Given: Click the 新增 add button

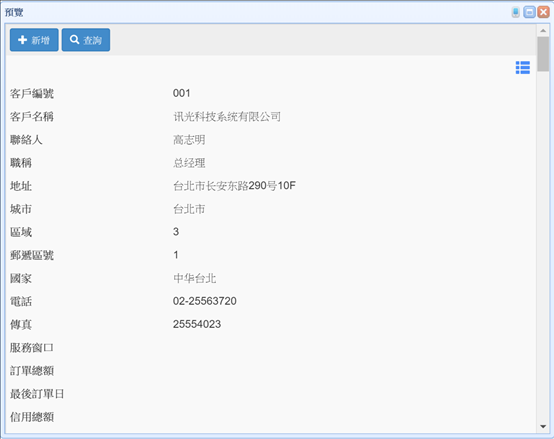Looking at the screenshot, I should coord(34,40).
